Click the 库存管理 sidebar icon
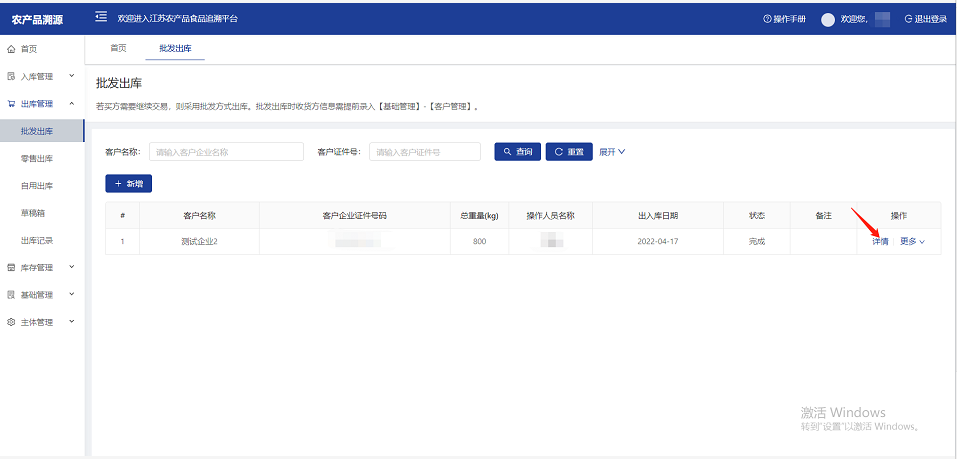 (x=11, y=267)
